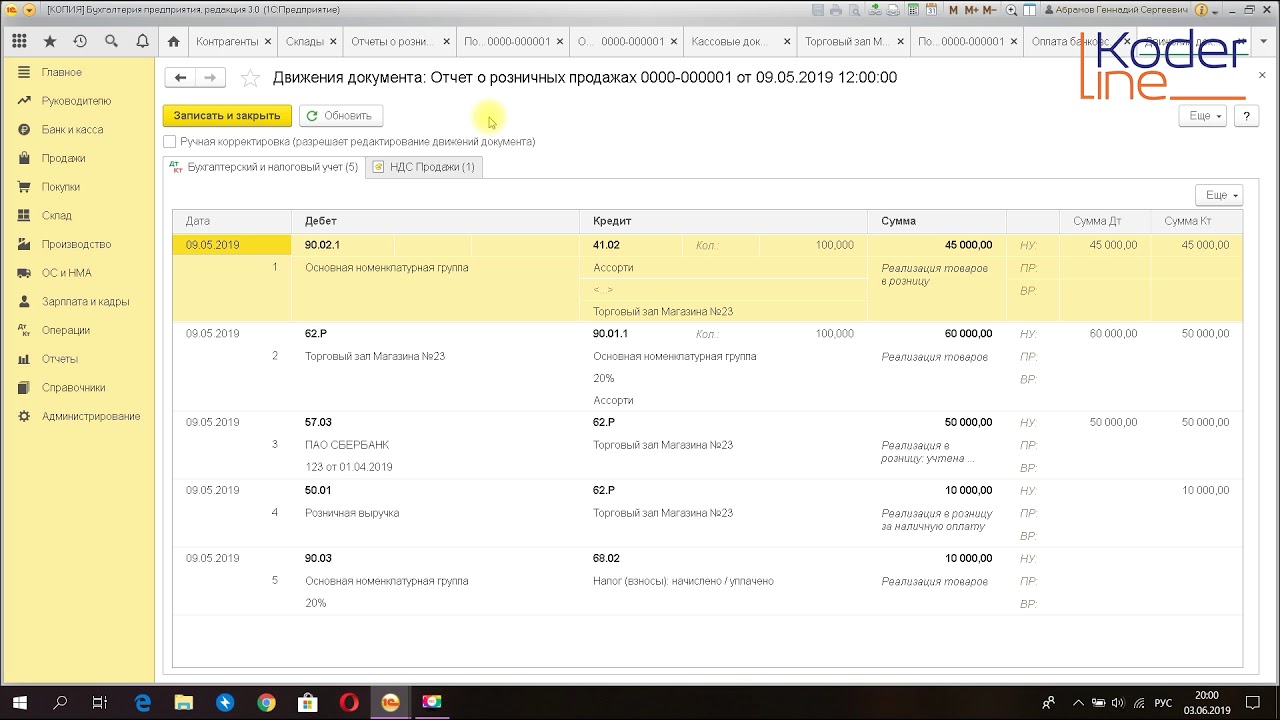Image resolution: width=1280 pixels, height=720 pixels.
Task: Select the Бухгалтерский и налоговый учет tab
Action: [263, 167]
